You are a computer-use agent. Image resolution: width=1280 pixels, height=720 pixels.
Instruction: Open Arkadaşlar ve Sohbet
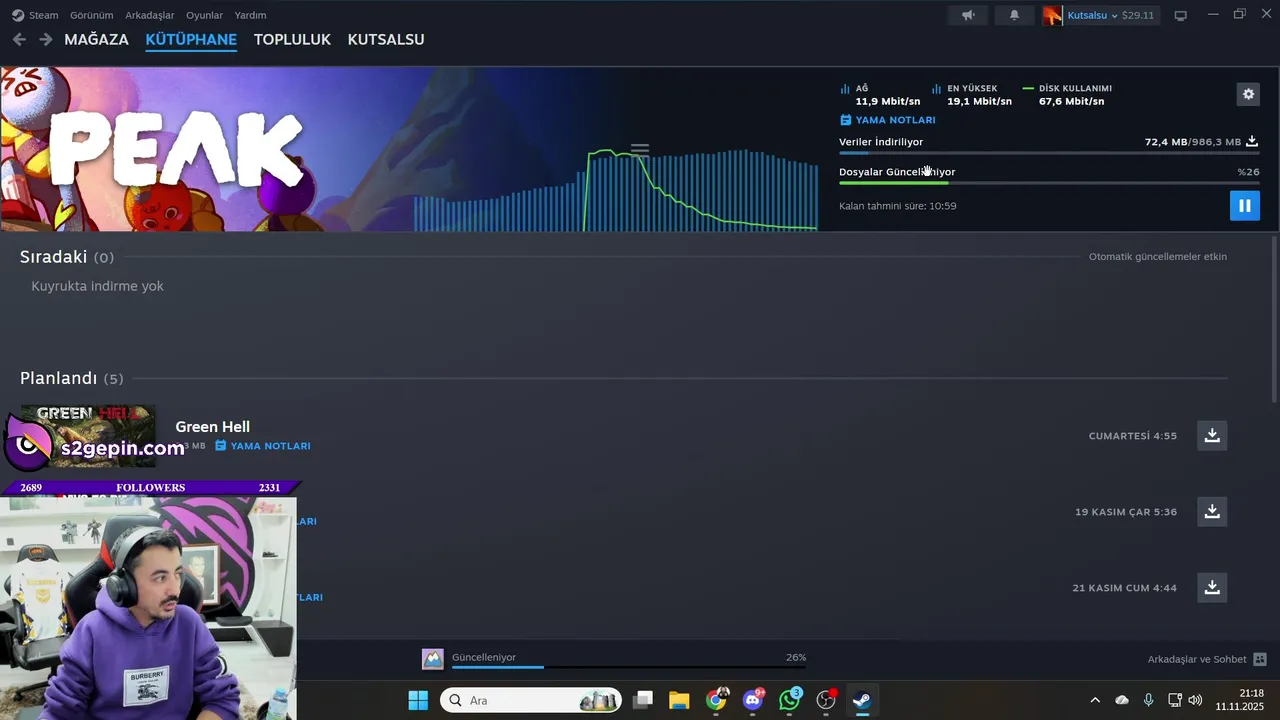tap(1207, 659)
